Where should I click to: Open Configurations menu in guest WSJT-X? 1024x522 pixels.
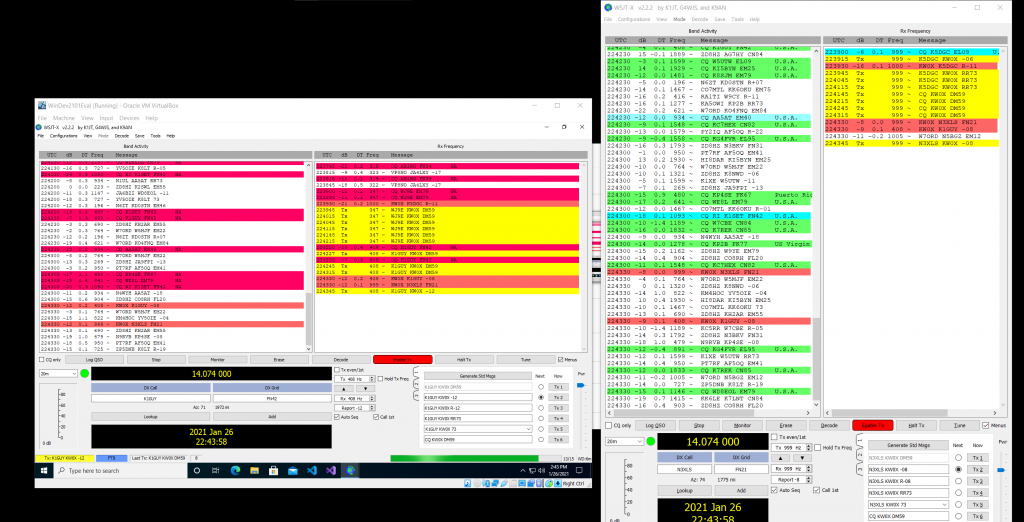(64, 135)
